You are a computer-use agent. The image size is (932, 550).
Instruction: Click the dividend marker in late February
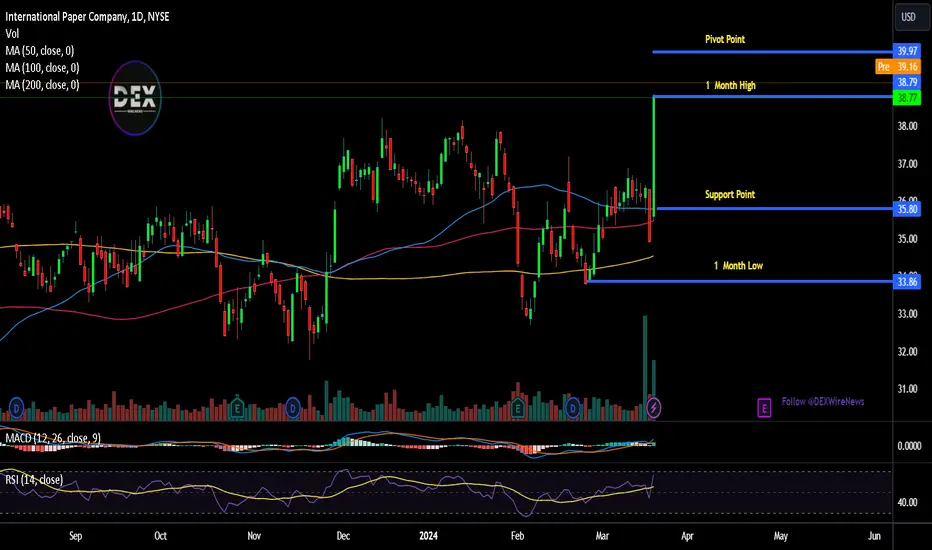(573, 408)
